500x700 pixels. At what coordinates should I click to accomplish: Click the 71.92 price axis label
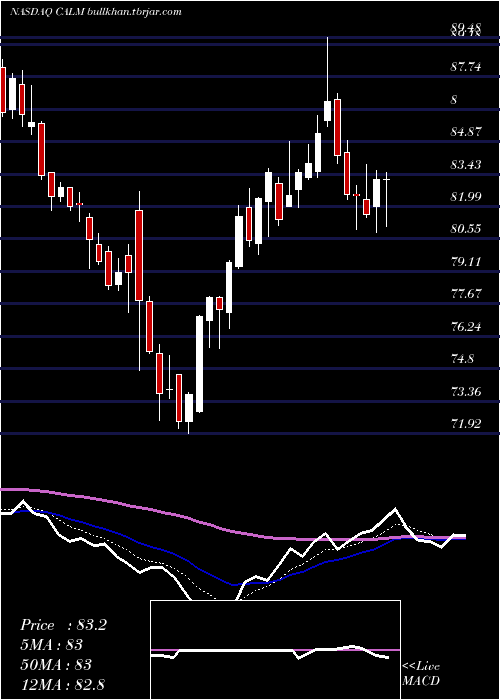tap(466, 424)
